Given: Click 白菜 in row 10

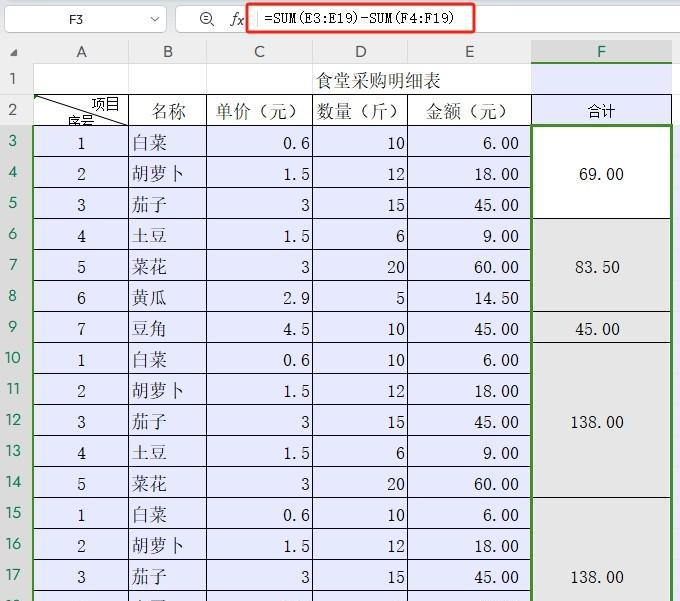Looking at the screenshot, I should [168, 359].
